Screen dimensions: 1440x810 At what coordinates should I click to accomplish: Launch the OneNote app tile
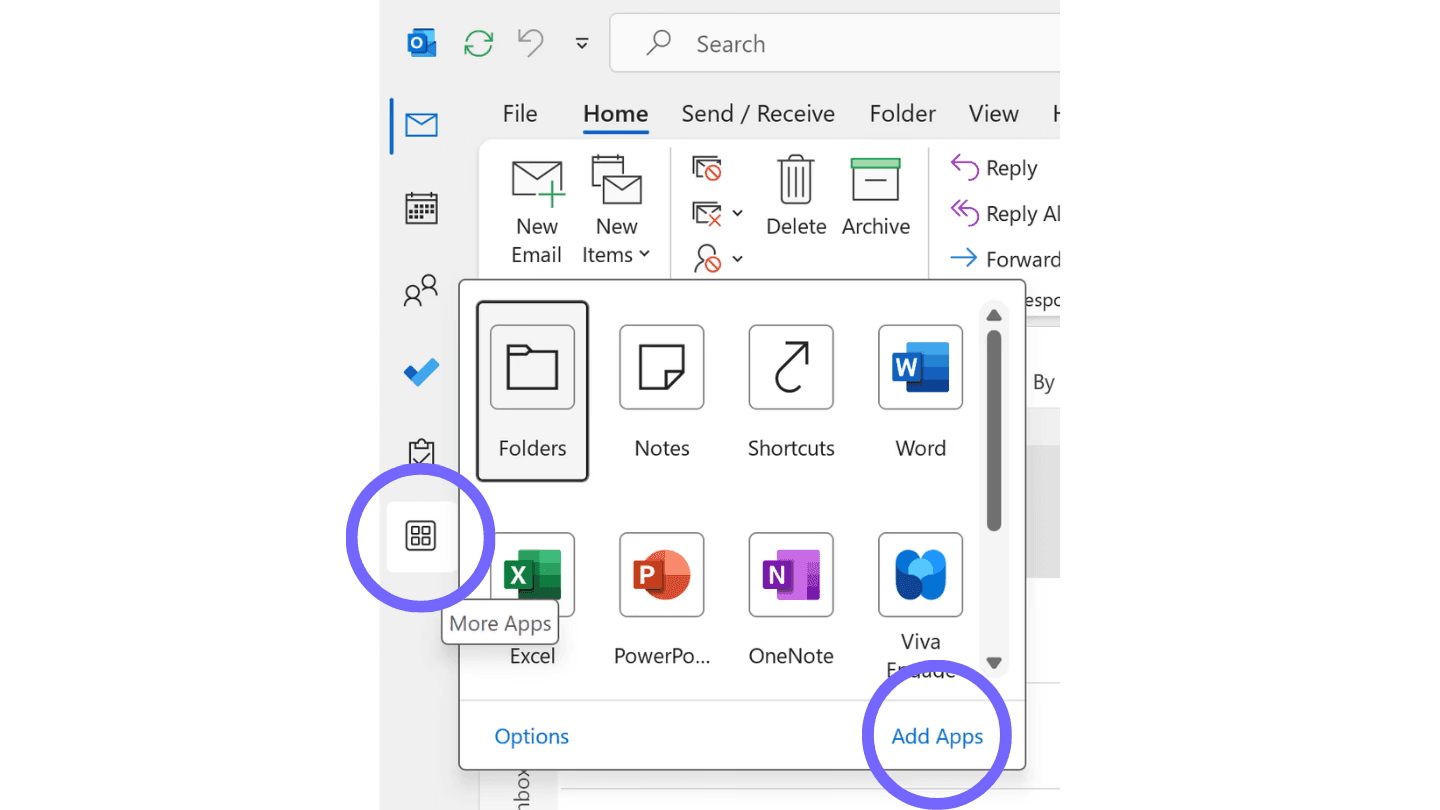(x=791, y=599)
